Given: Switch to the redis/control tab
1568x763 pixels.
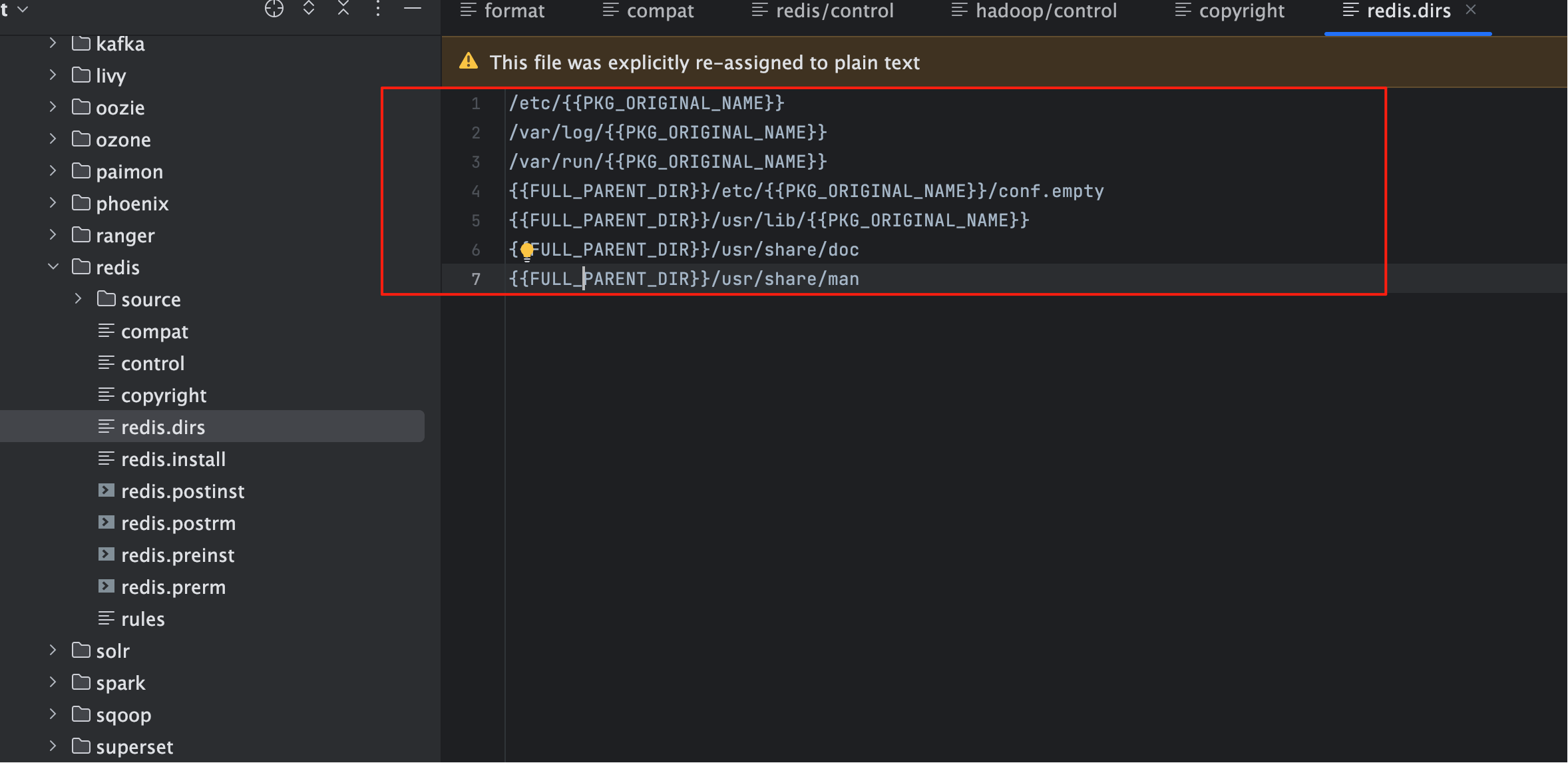Looking at the screenshot, I should coord(823,11).
